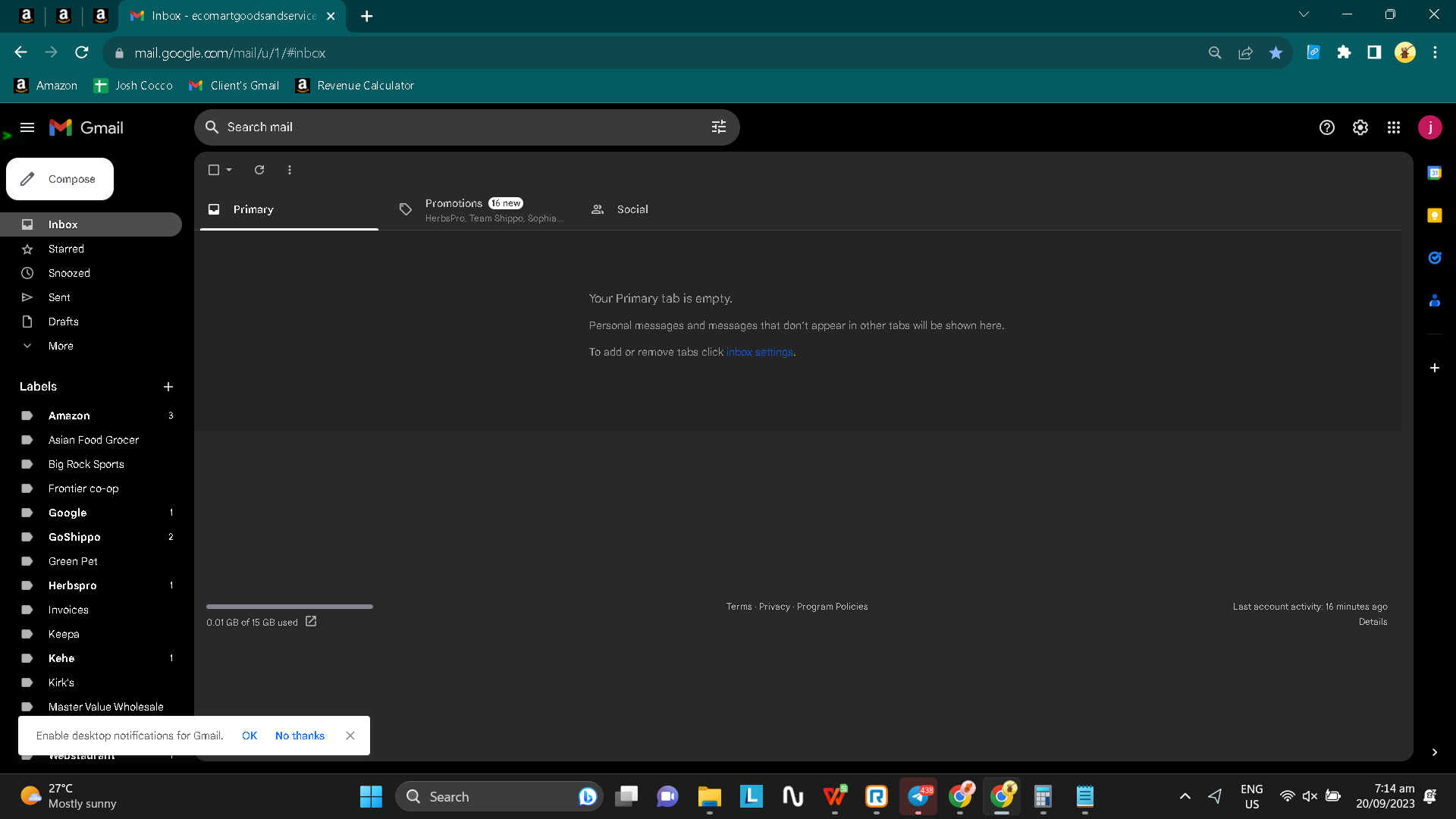Dismiss the notification prompt with X
This screenshot has height=819, width=1456.
coord(350,736)
